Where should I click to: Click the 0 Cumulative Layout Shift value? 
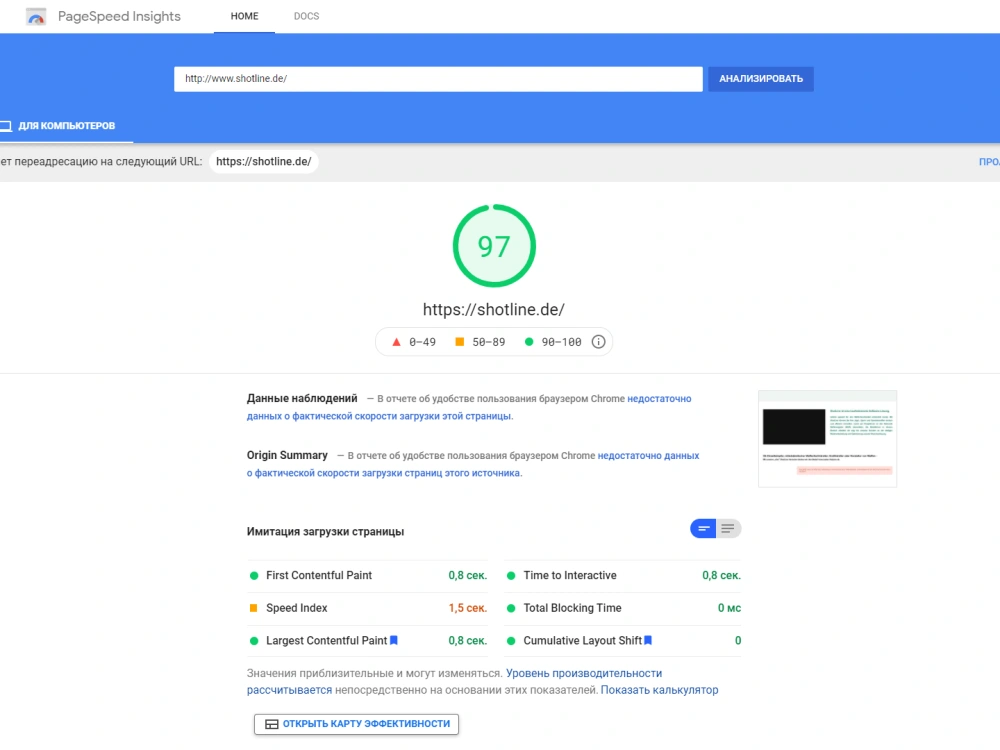738,640
